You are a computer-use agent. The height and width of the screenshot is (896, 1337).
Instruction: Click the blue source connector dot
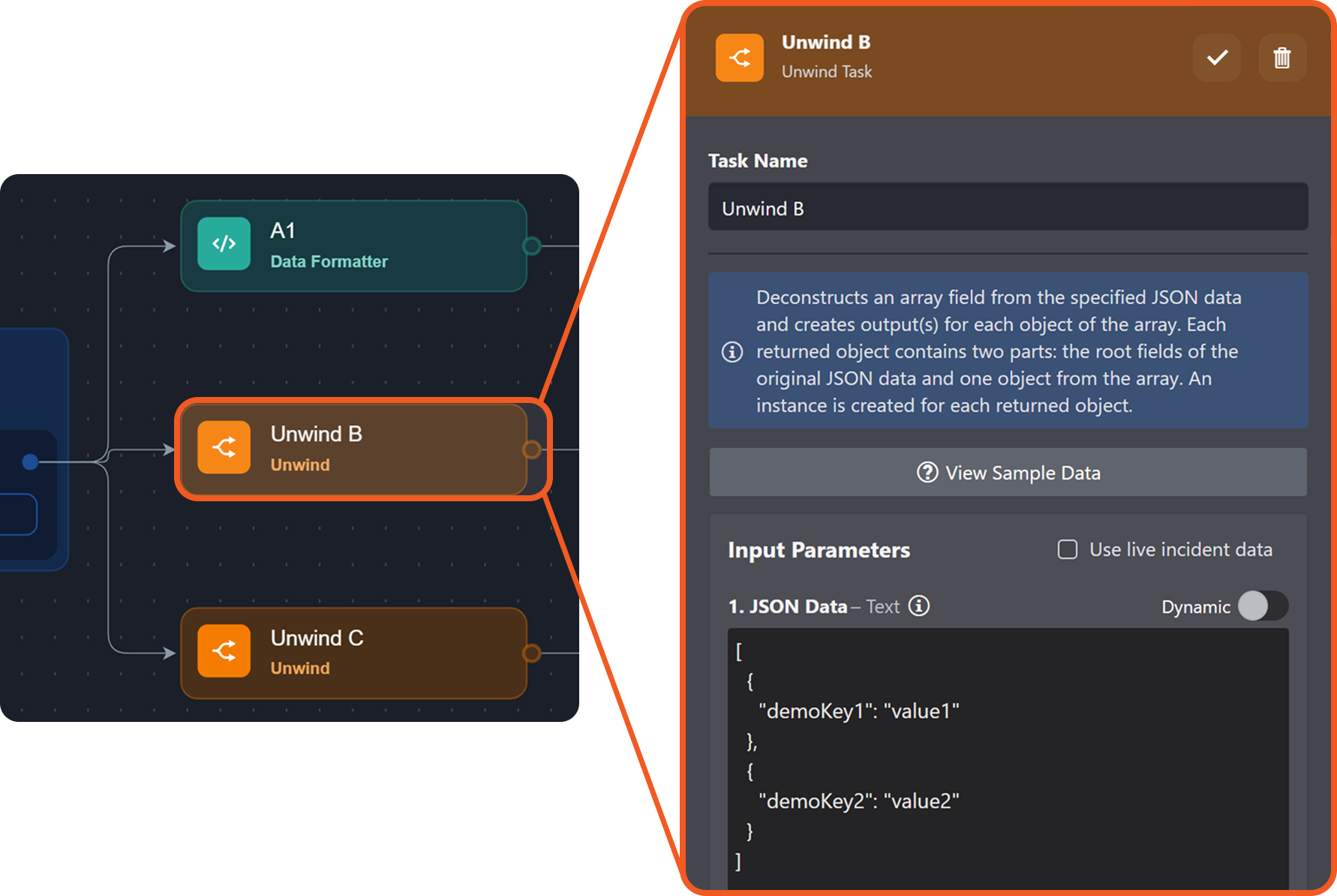point(30,462)
